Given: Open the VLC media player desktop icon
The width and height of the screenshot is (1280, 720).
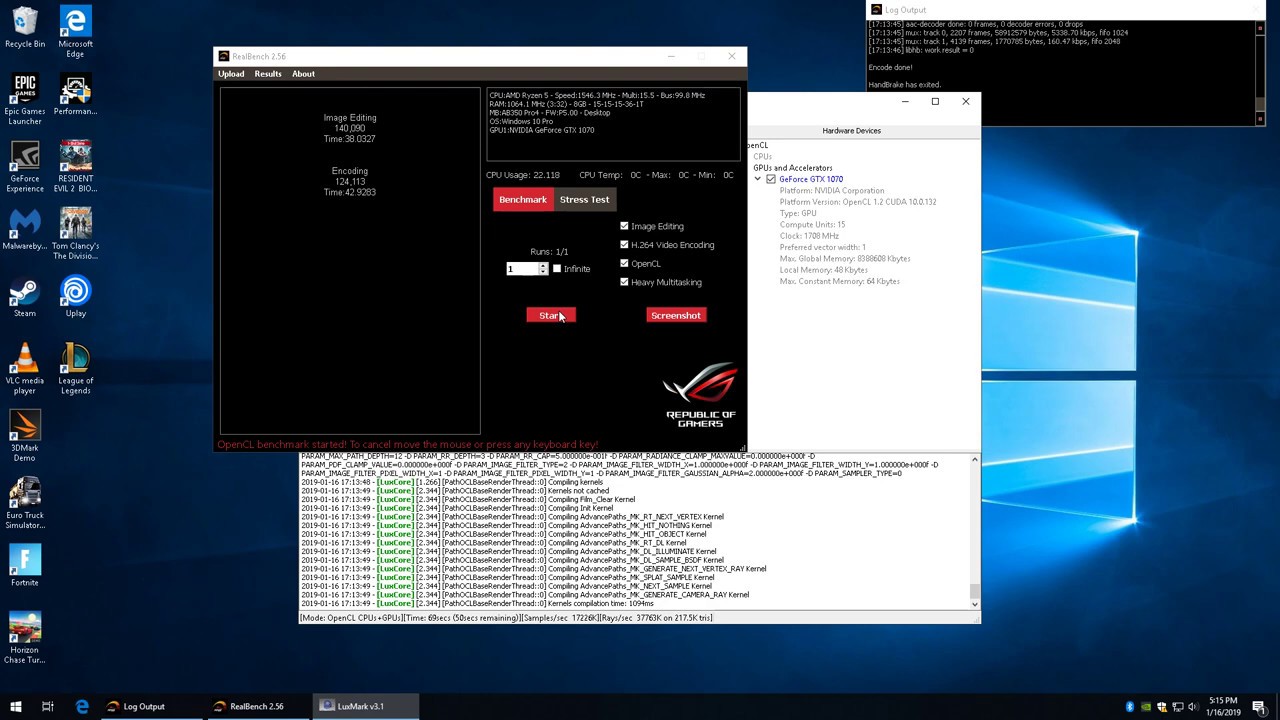Looking at the screenshot, I should (25, 369).
